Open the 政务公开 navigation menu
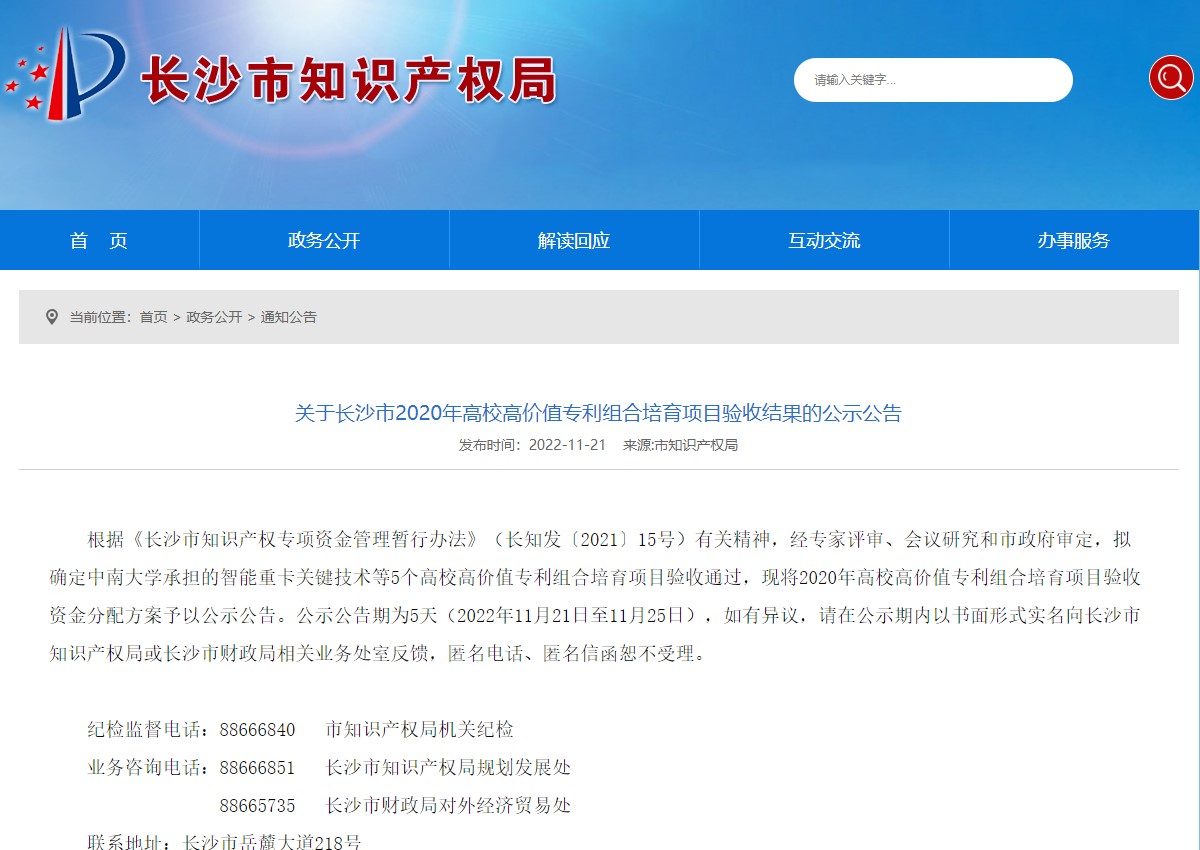Screen dimensions: 1200x850 tap(324, 240)
